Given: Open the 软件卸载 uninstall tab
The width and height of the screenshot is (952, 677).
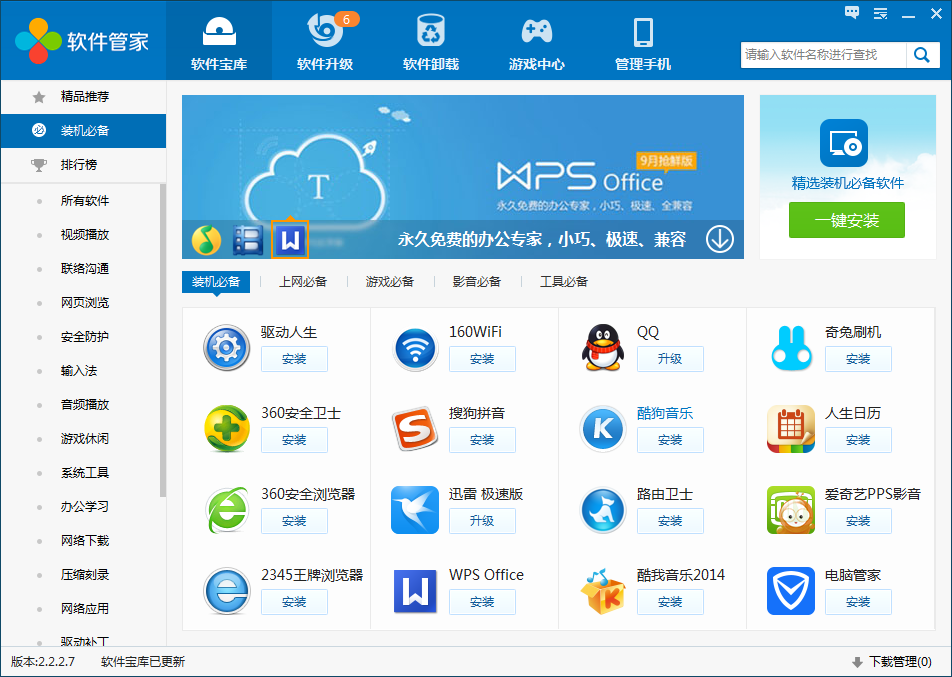Looking at the screenshot, I should pyautogui.click(x=431, y=41).
